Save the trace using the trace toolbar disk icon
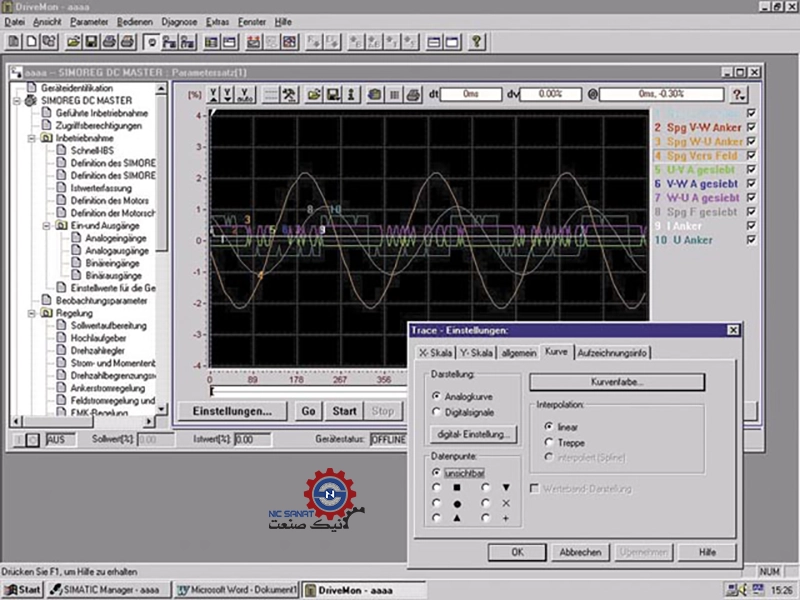The height and width of the screenshot is (600, 800). point(332,95)
